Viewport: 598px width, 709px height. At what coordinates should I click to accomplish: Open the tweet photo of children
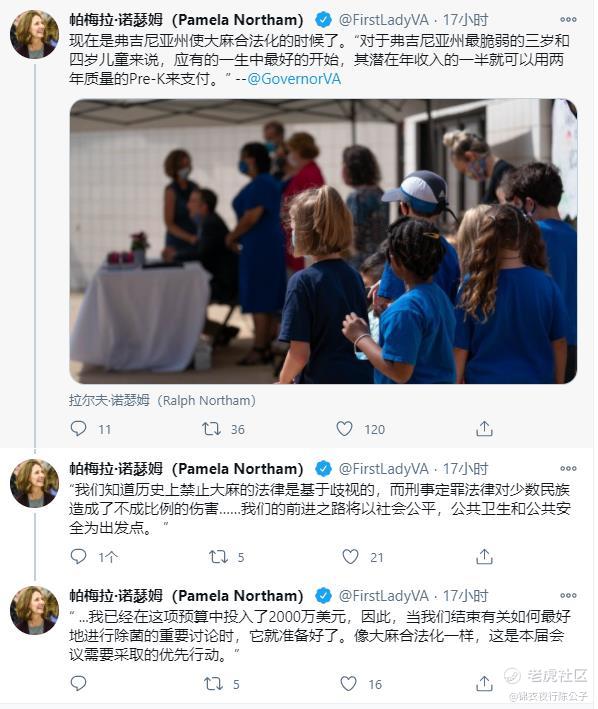point(323,241)
